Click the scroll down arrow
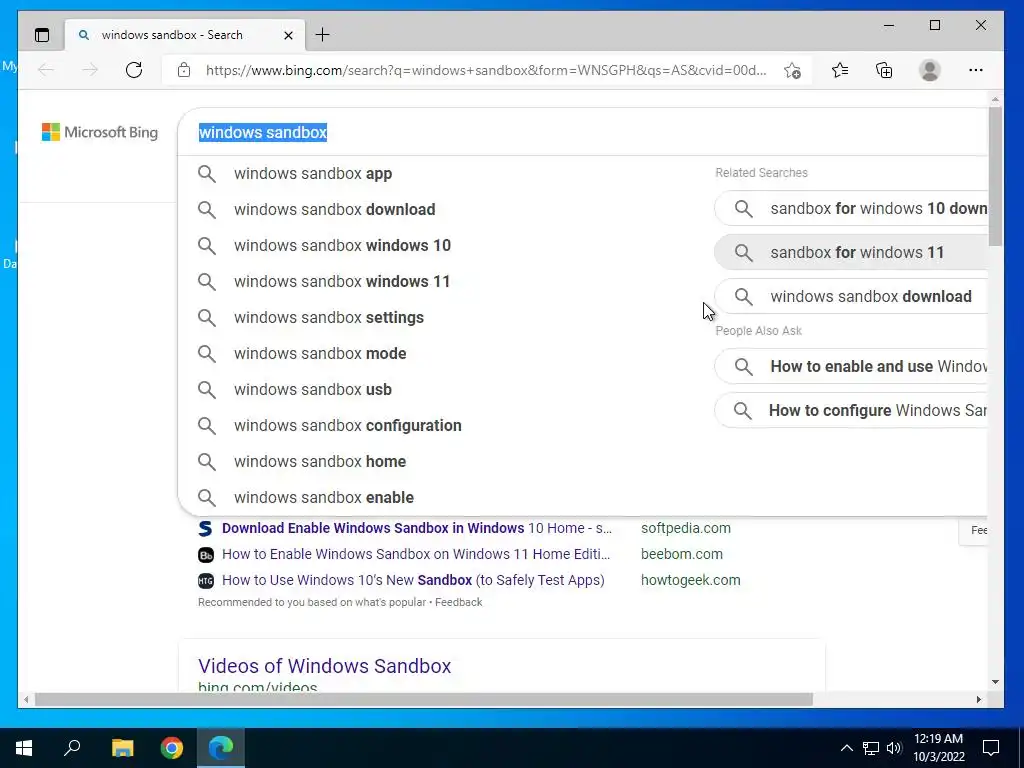The height and width of the screenshot is (768, 1024). click(x=995, y=682)
